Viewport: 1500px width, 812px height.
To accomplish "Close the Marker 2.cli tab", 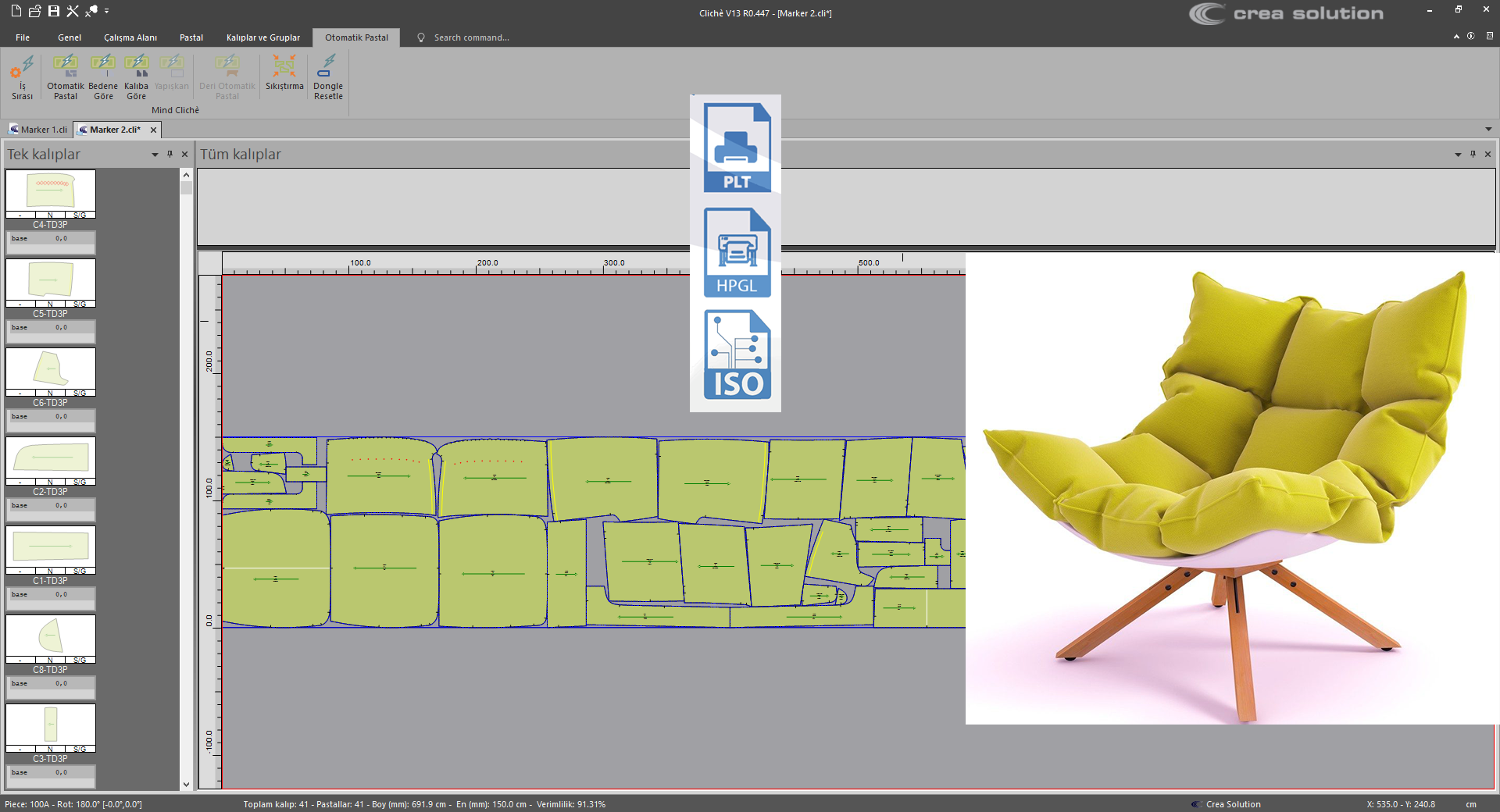I will click(153, 130).
